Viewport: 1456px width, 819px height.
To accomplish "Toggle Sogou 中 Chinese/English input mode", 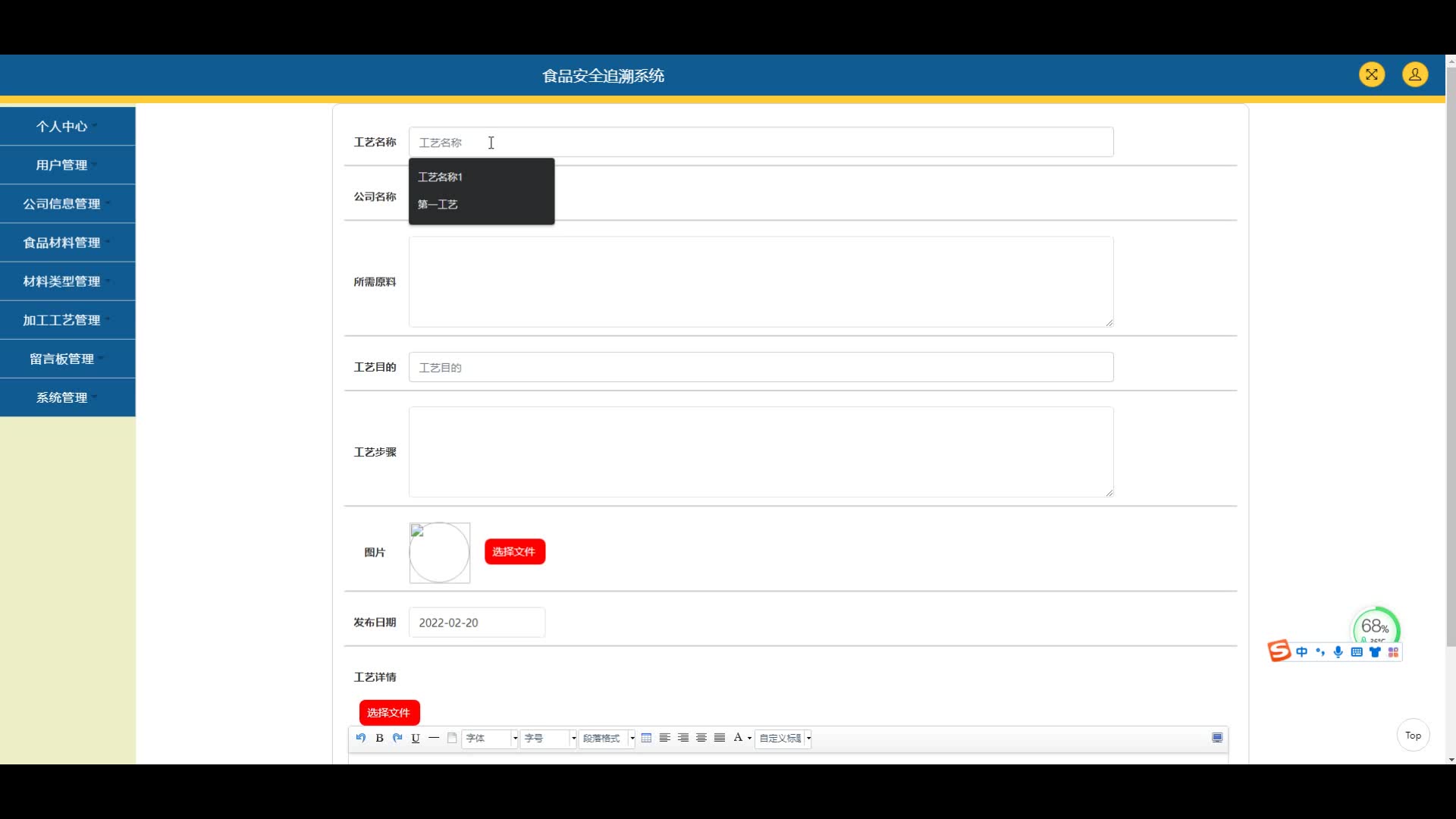I will (1301, 652).
